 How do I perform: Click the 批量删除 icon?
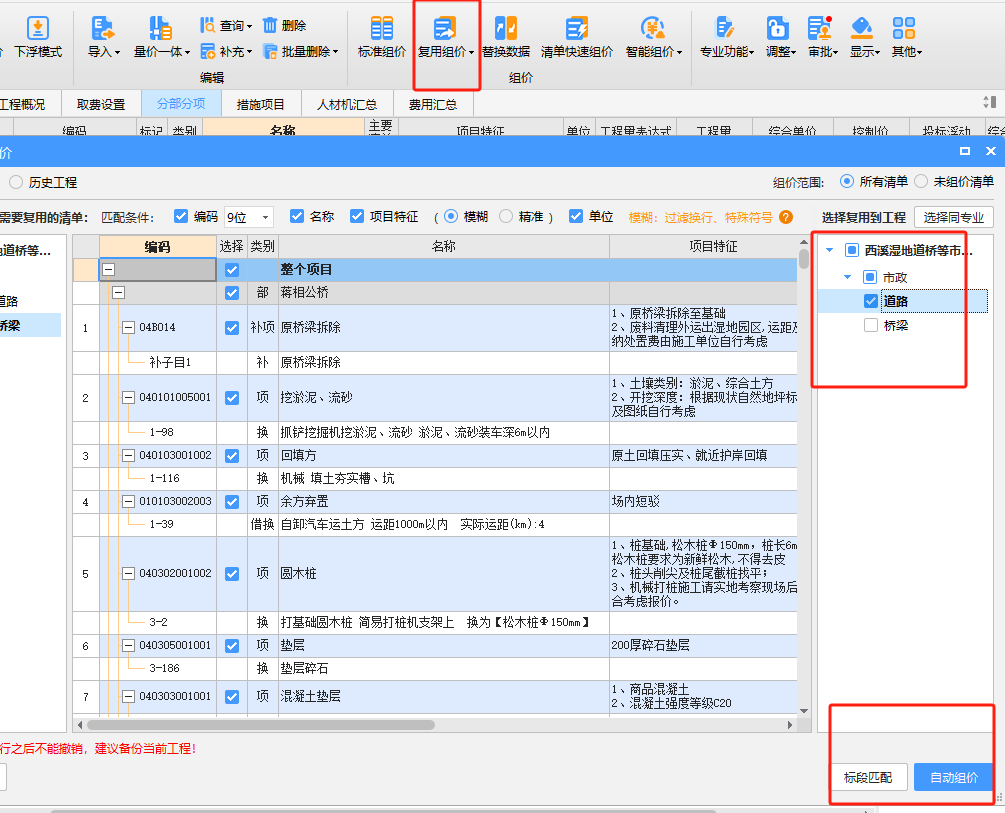[x=270, y=51]
